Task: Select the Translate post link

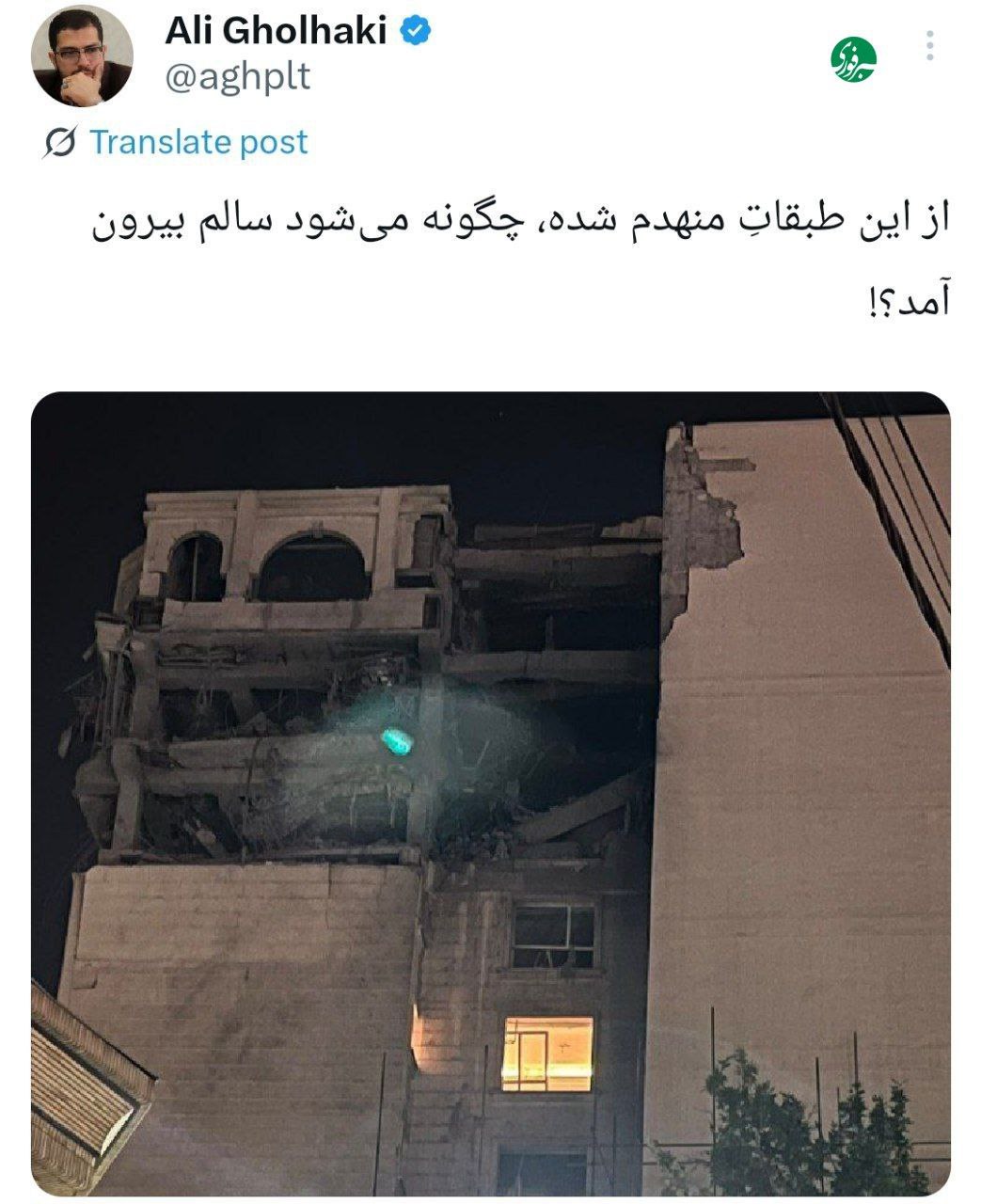Action: point(198,142)
